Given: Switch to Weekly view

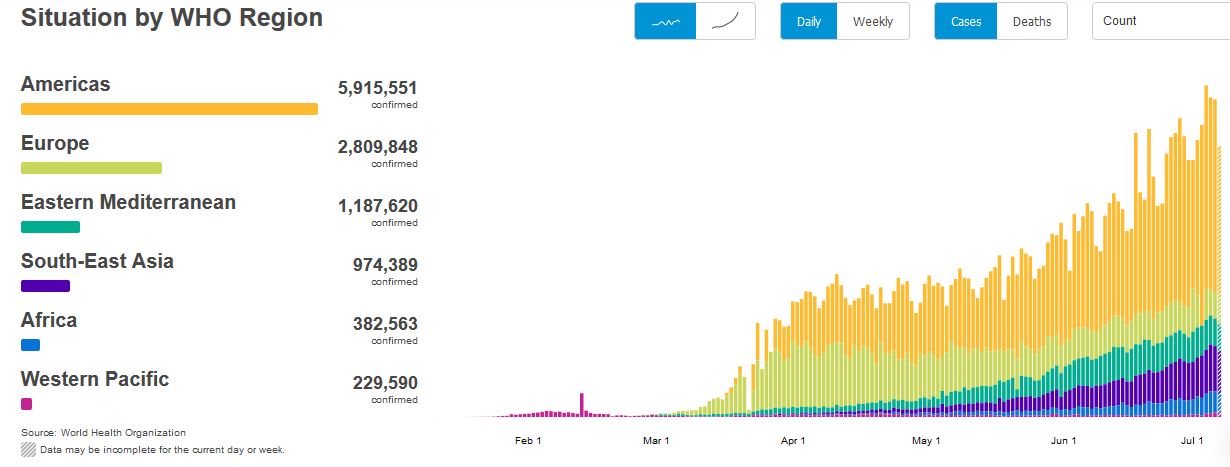Looking at the screenshot, I should coord(872,22).
